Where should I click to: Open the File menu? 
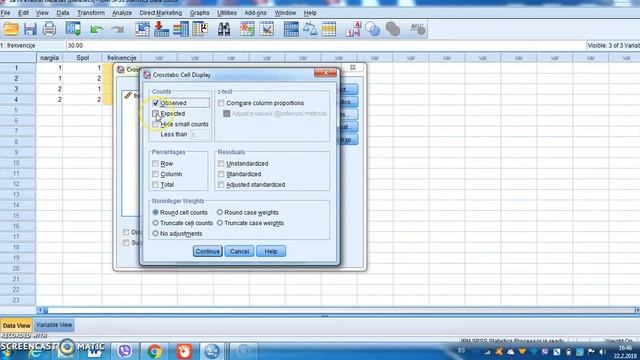tap(5, 13)
